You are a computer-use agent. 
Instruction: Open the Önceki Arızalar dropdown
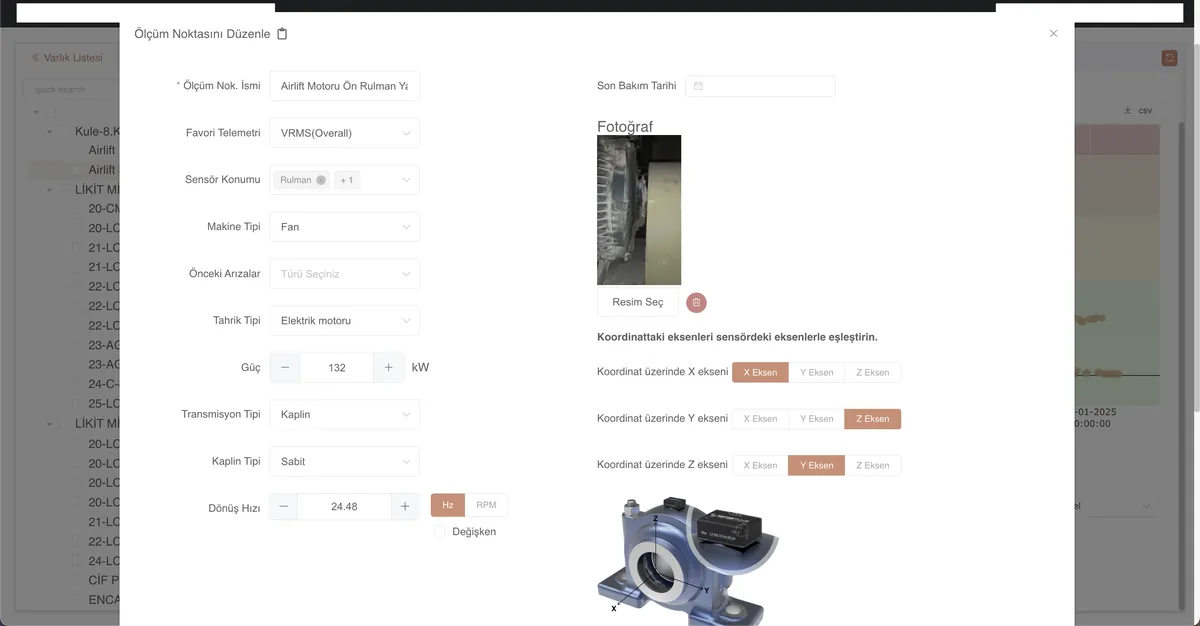point(344,274)
